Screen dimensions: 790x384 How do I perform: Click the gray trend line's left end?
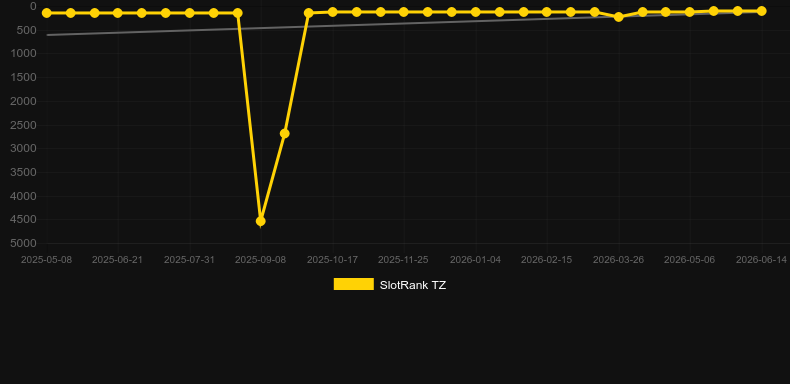click(48, 35)
